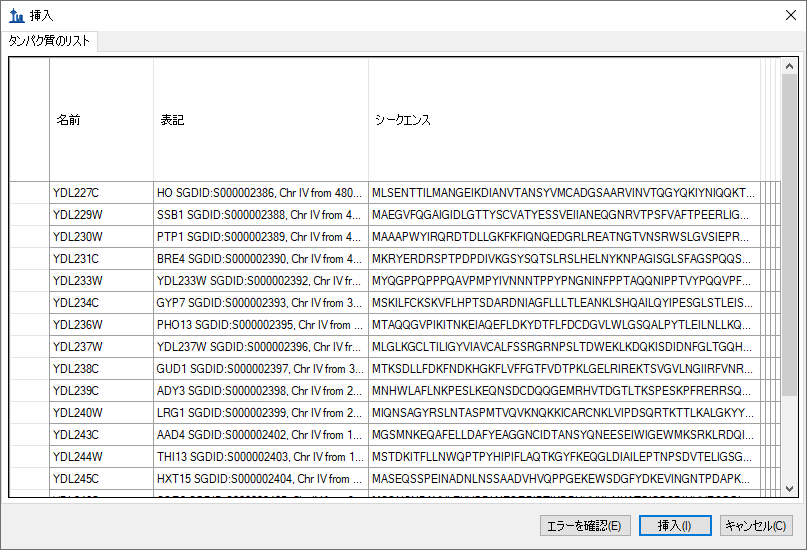
Task: Select the タンパク質のリスト tab
Action: [49, 41]
